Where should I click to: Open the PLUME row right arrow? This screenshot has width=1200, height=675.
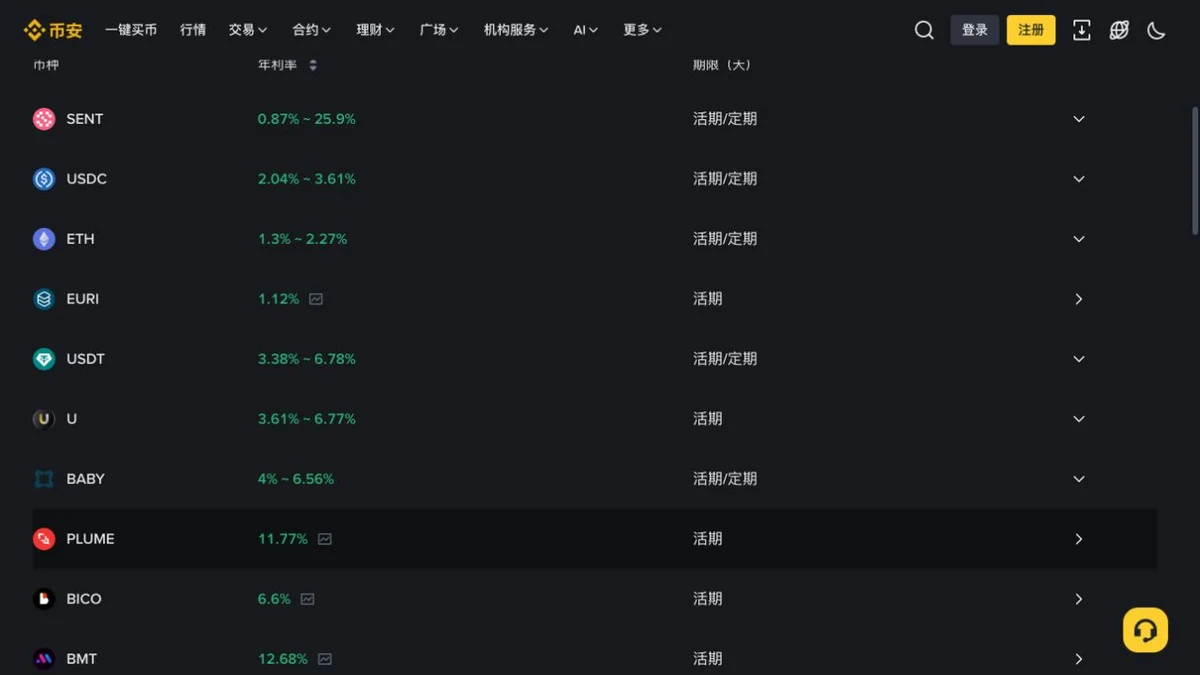point(1079,539)
